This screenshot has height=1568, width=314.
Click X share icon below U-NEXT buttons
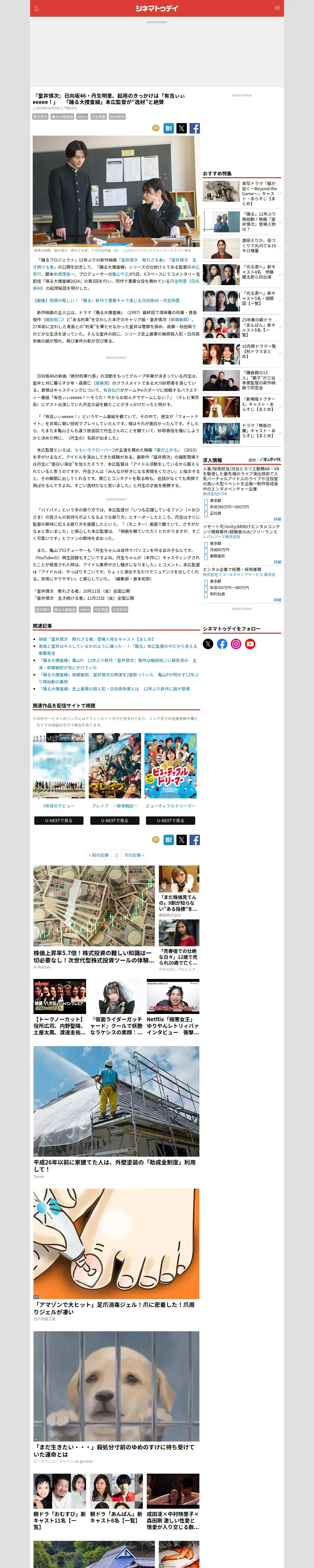point(182,839)
